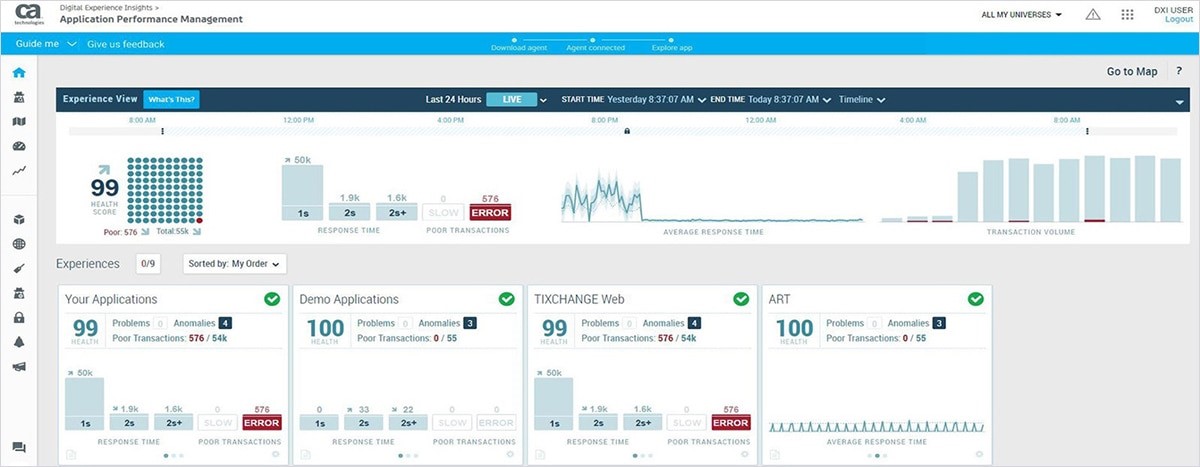Open the apps grid icon in header

pos(1128,15)
